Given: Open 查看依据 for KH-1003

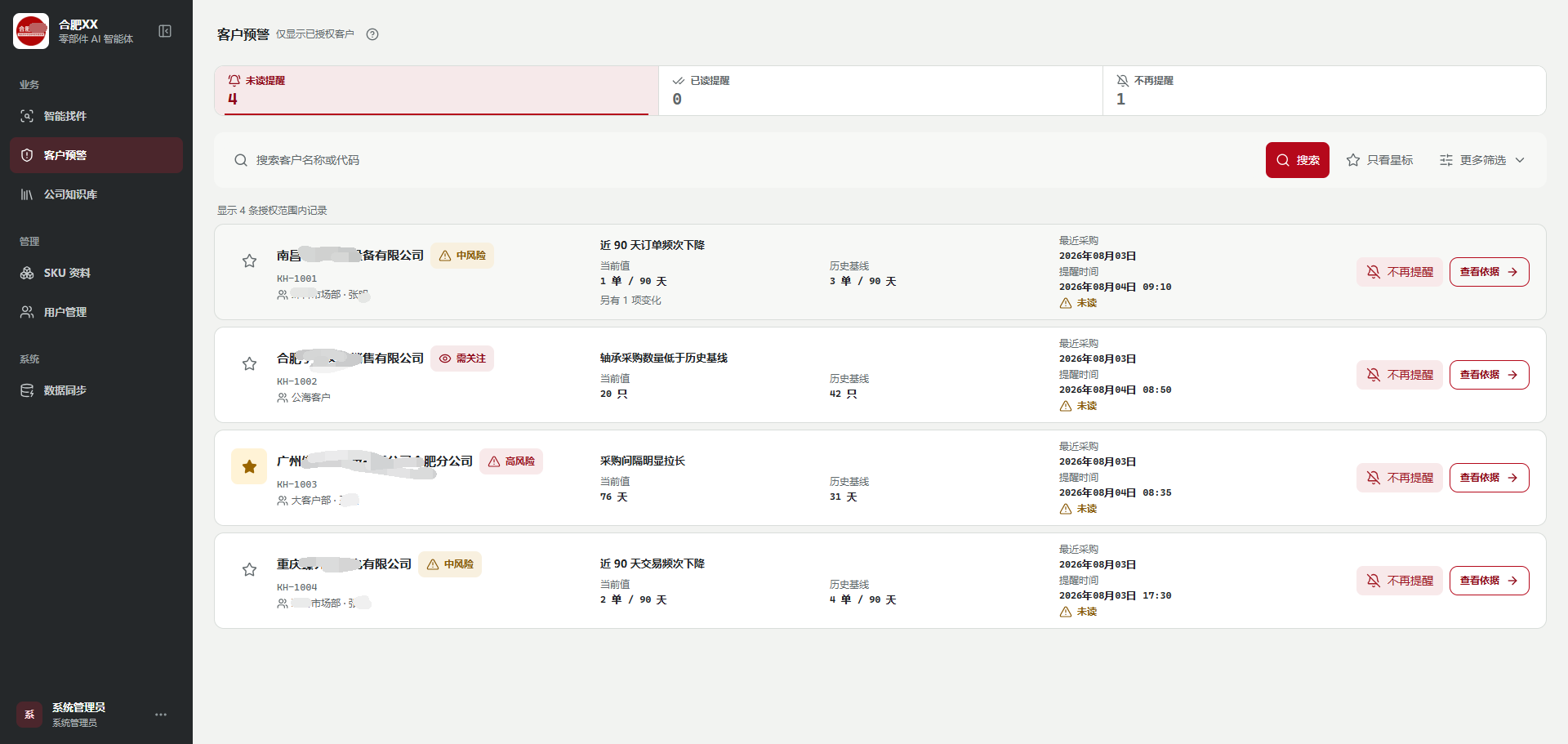Looking at the screenshot, I should pyautogui.click(x=1489, y=478).
